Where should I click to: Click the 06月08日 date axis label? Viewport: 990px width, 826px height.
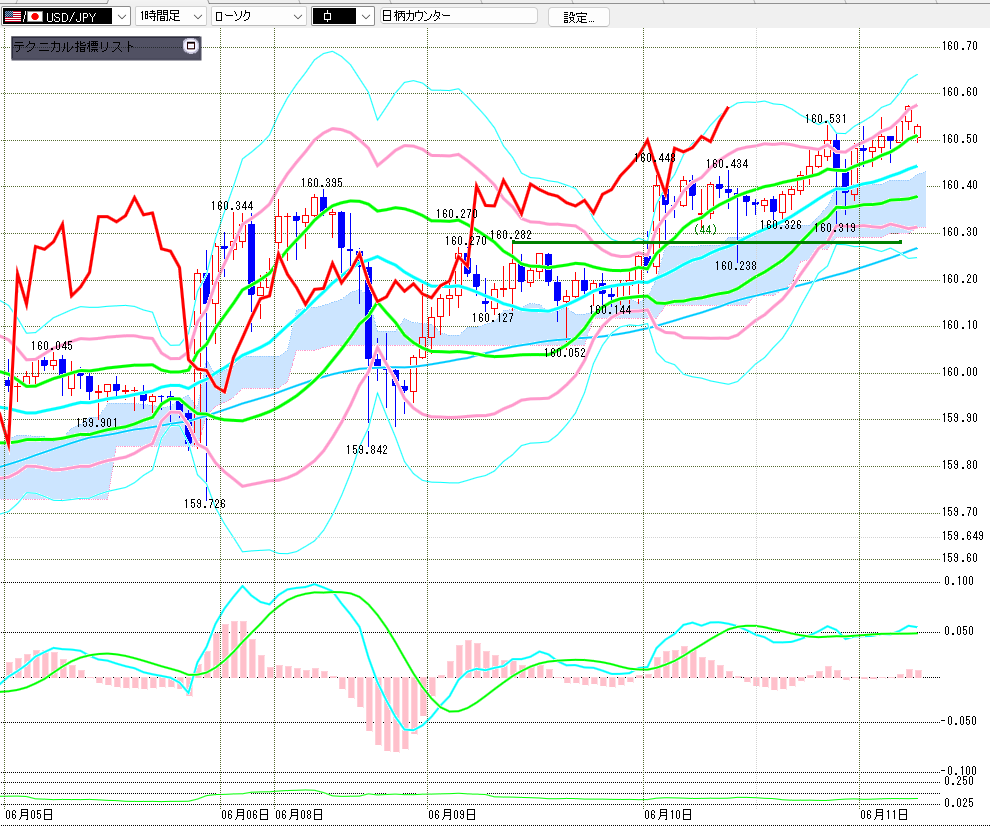click(x=299, y=815)
